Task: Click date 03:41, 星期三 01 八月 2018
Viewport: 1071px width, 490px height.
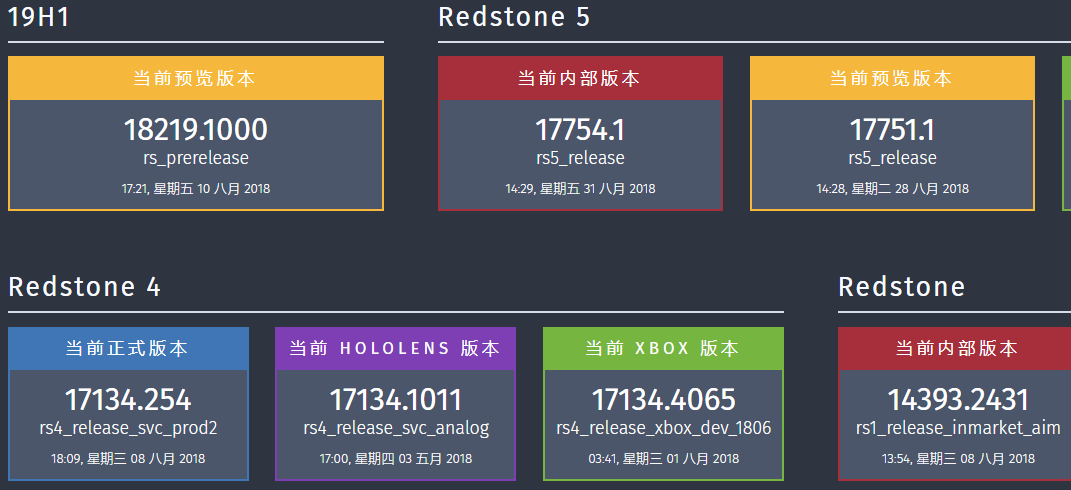Action: [x=663, y=459]
